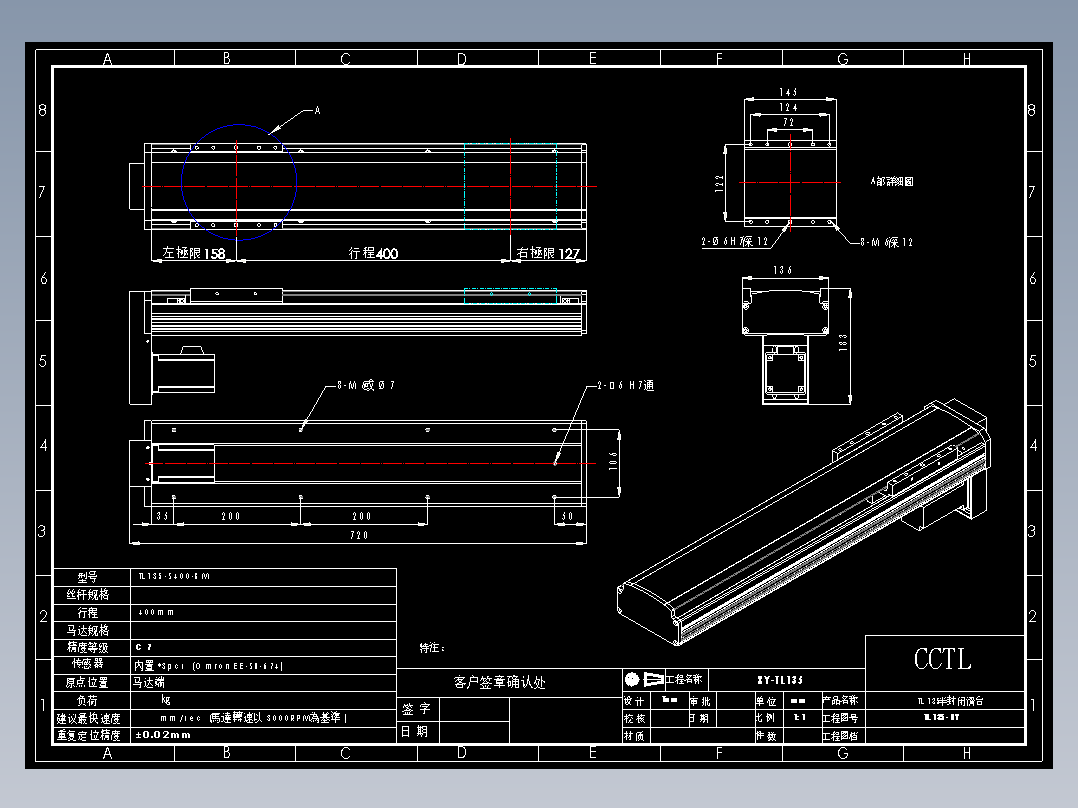Image resolution: width=1078 pixels, height=808 pixels.
Task: Select the 行程 label in spec table
Action: click(x=87, y=613)
